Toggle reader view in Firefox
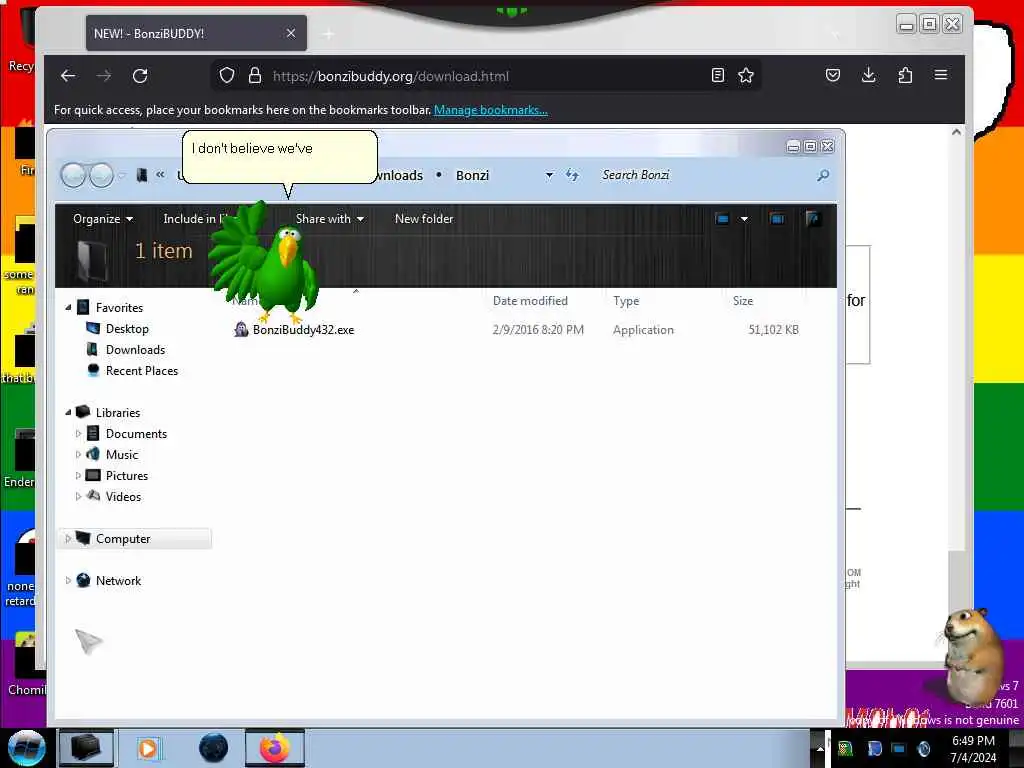Screen dimensions: 1024x768 718,76
